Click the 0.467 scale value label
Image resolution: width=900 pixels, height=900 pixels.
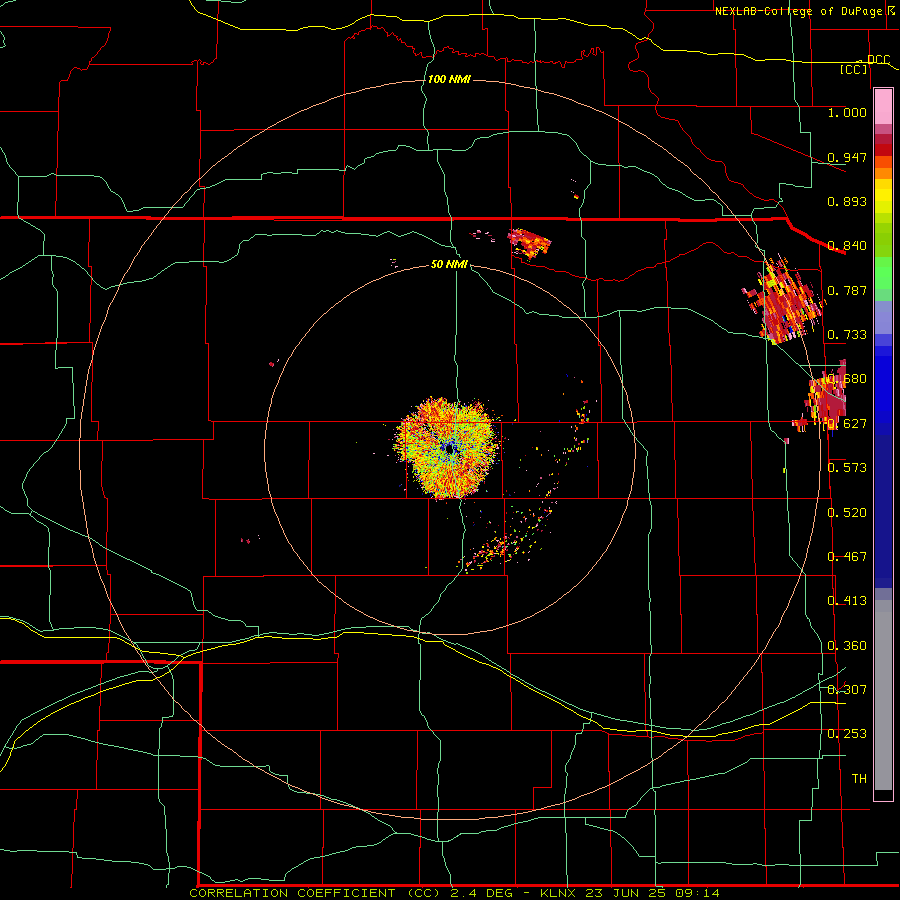[847, 557]
